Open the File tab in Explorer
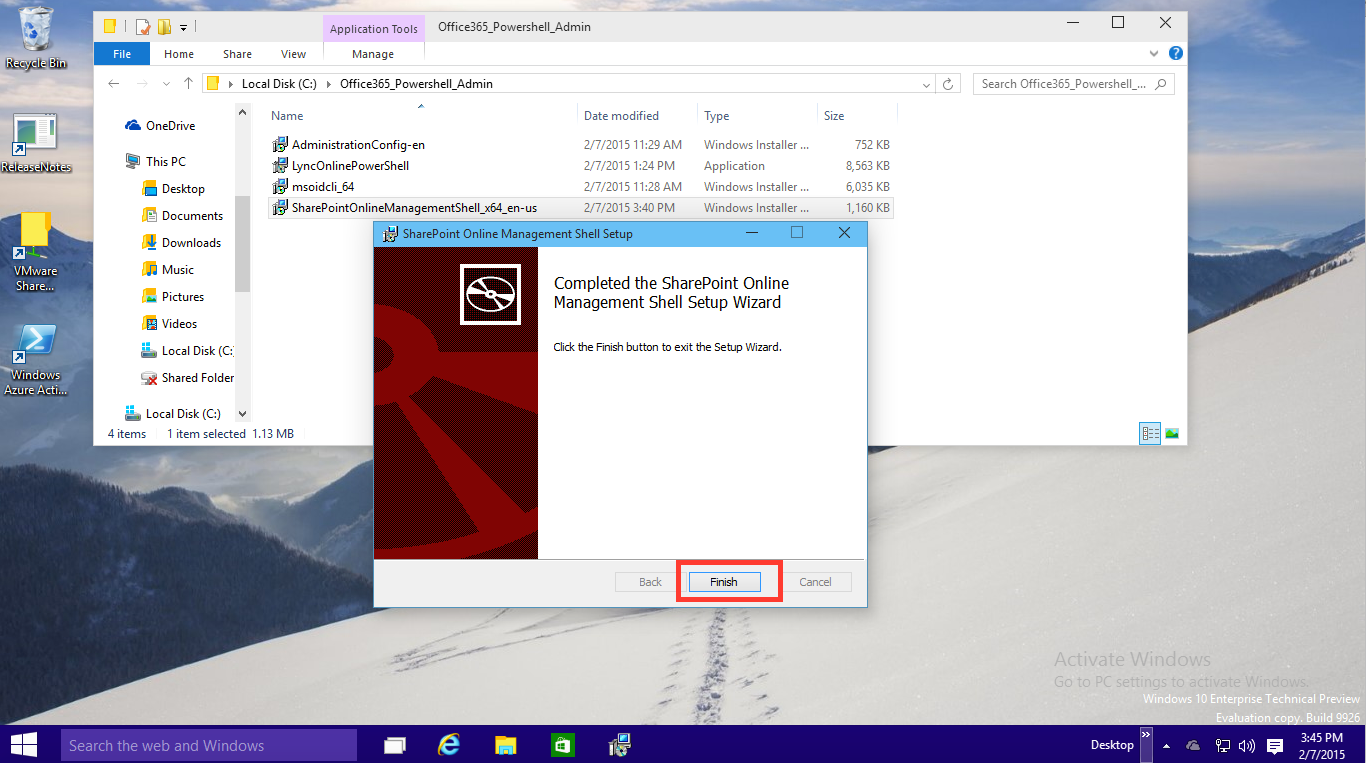Viewport: 1366px width, 763px height. (x=122, y=54)
